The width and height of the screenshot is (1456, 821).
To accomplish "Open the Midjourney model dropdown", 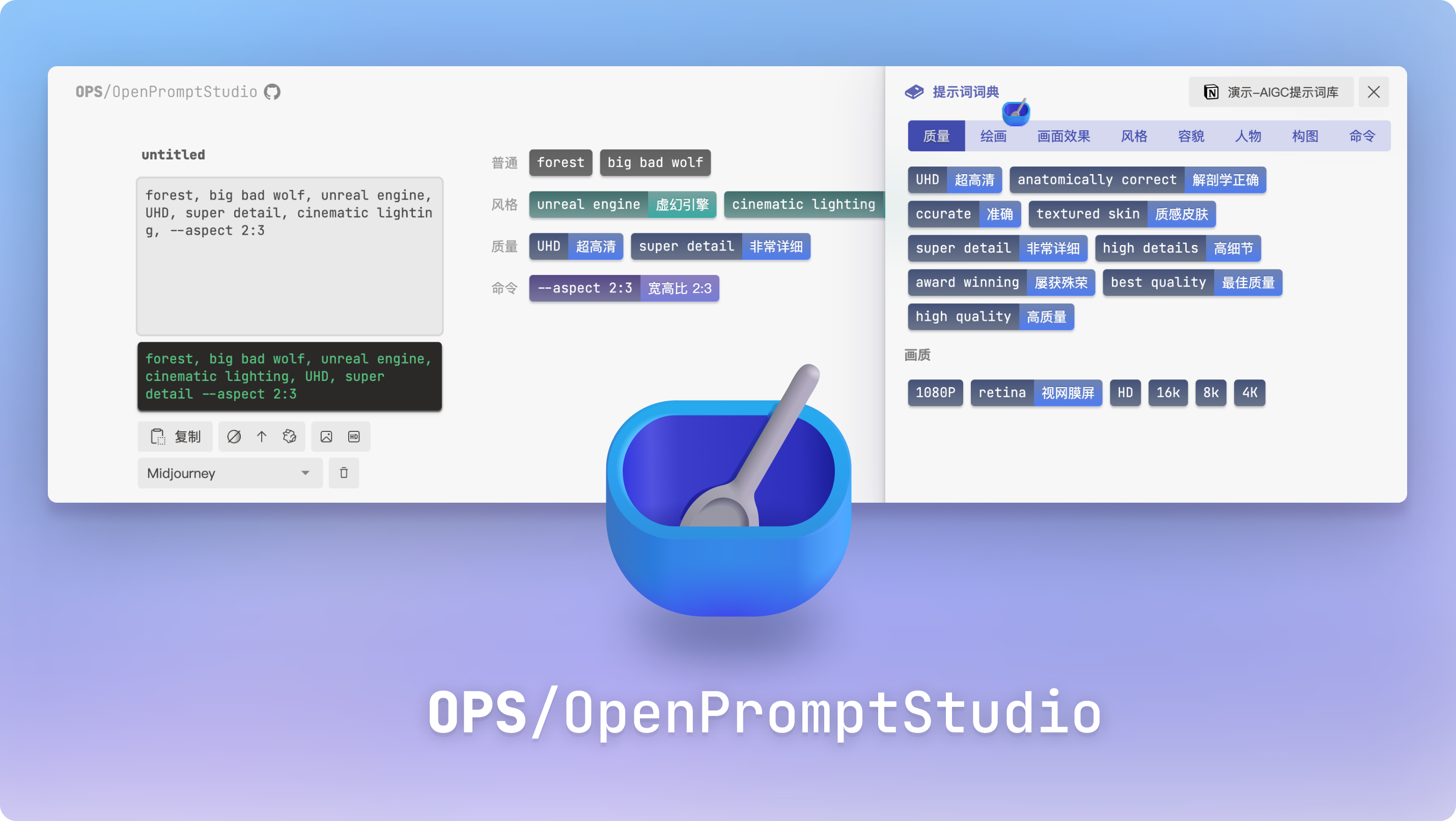I will pyautogui.click(x=228, y=473).
